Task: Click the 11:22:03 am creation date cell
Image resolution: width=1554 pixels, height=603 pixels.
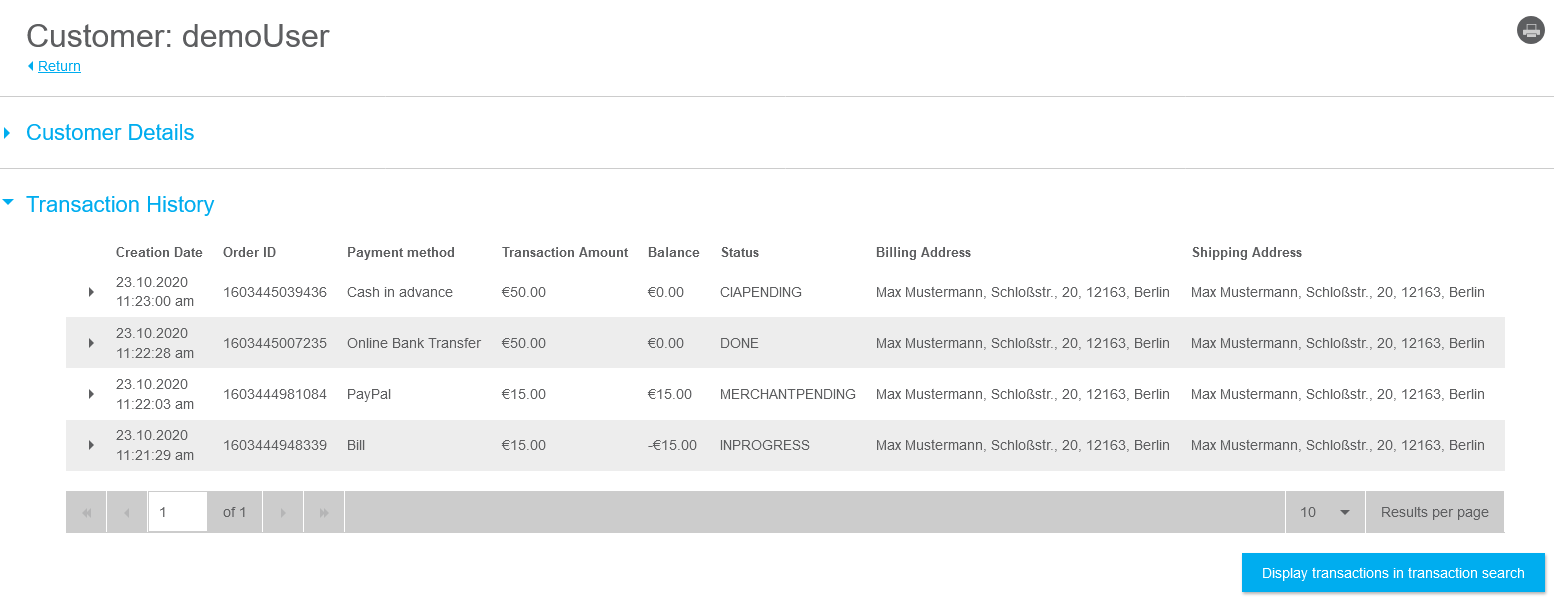Action: 155,394
